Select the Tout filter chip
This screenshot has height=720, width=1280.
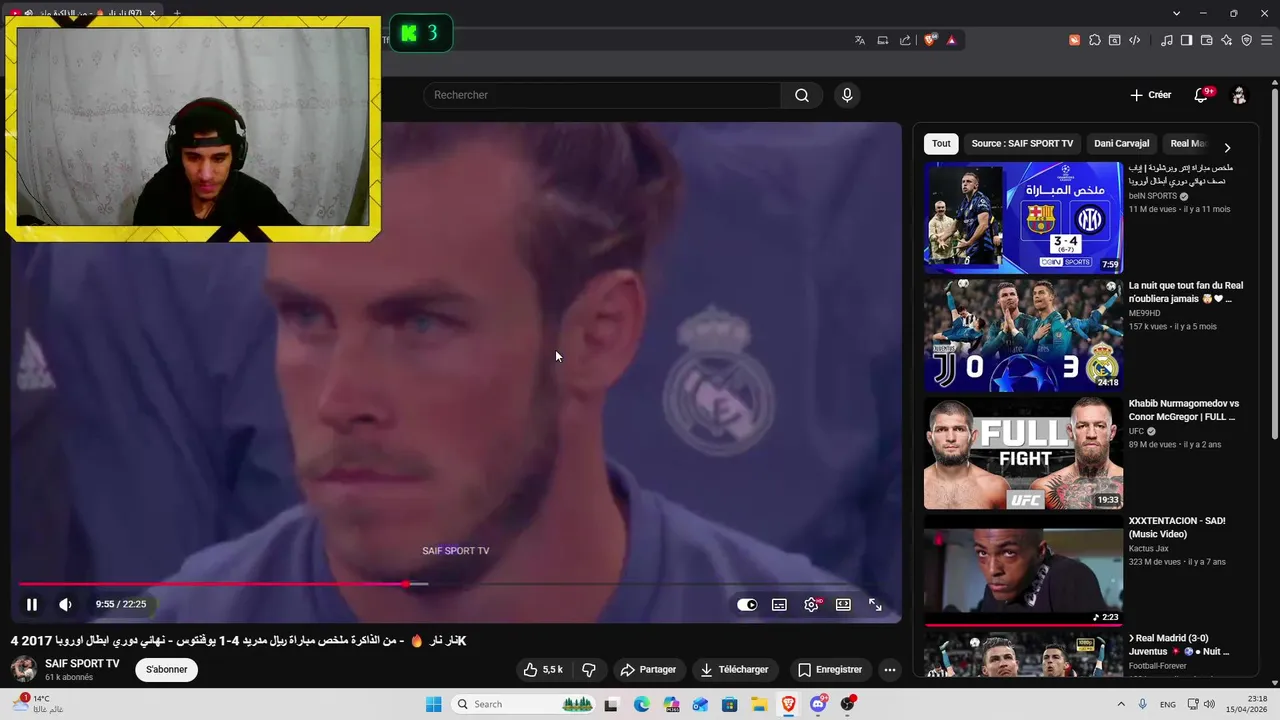coord(941,143)
